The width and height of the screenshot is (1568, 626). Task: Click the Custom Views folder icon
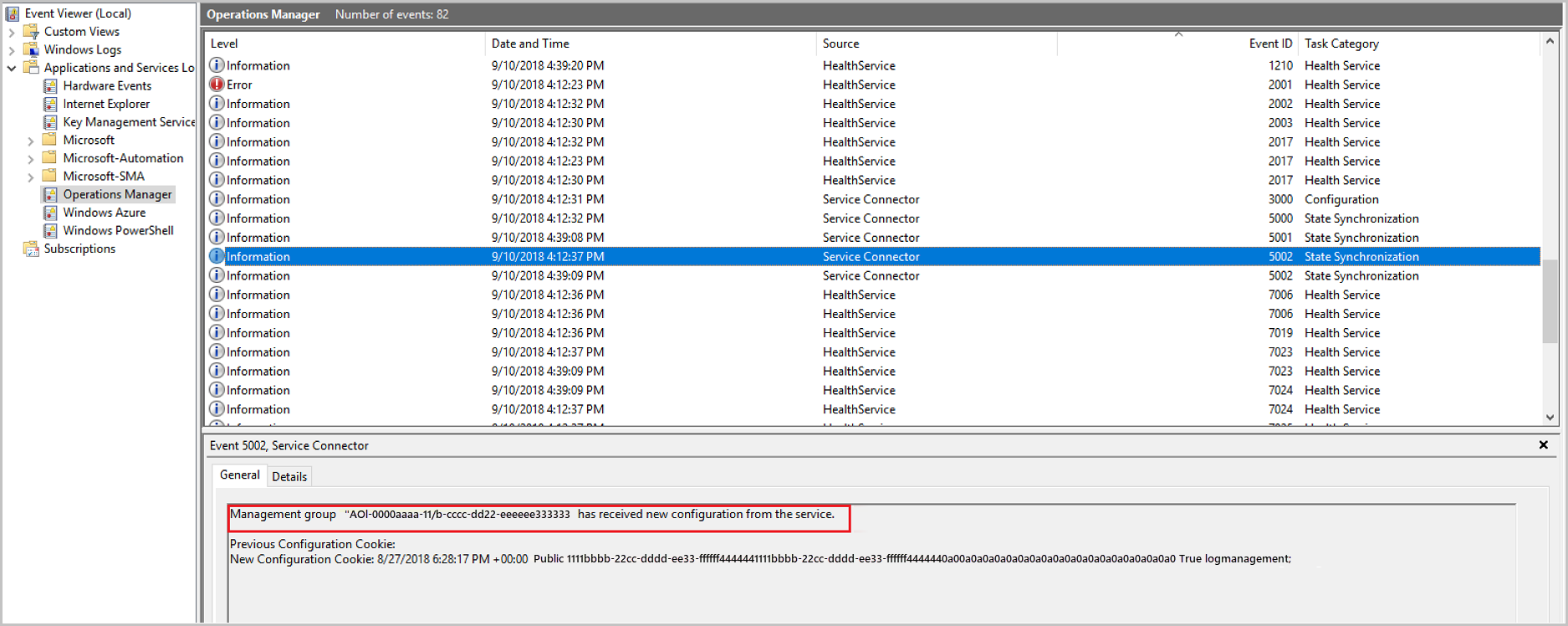click(31, 32)
